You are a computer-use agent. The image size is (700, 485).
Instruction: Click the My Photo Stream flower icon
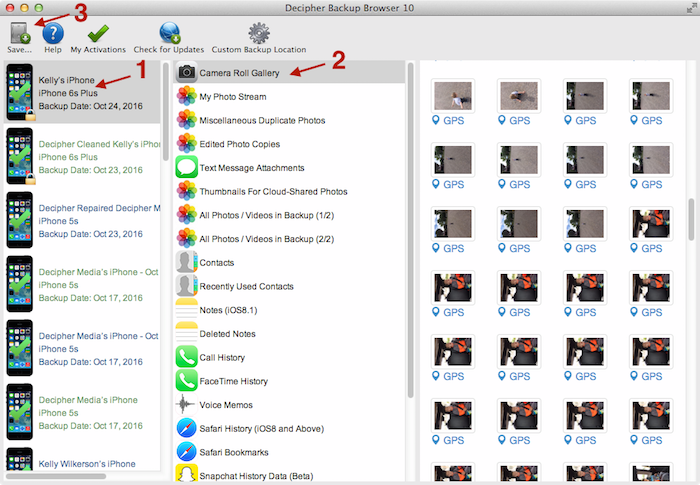point(187,96)
